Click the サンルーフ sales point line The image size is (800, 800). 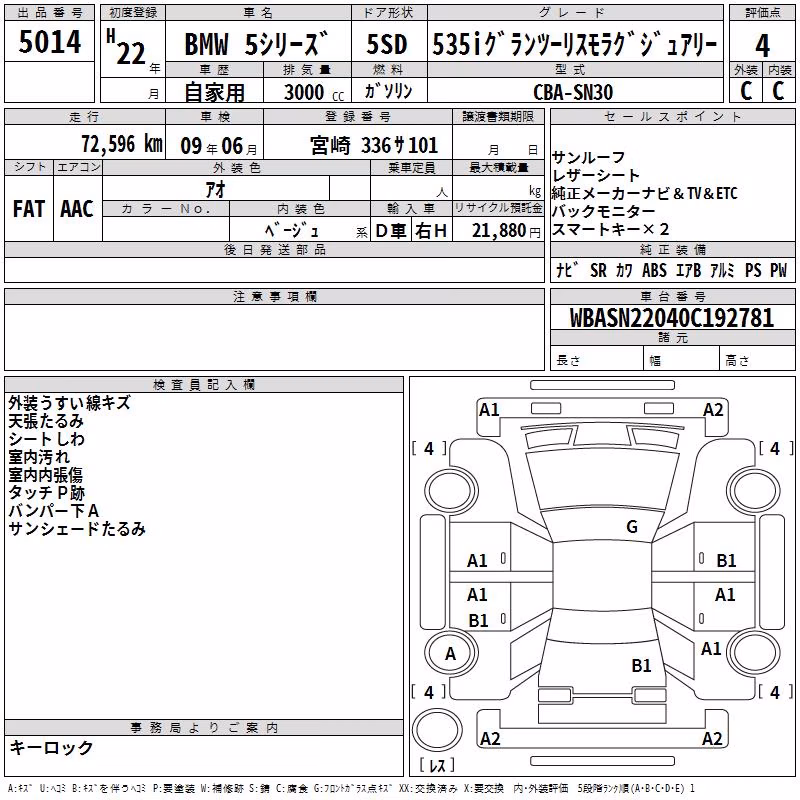(588, 157)
